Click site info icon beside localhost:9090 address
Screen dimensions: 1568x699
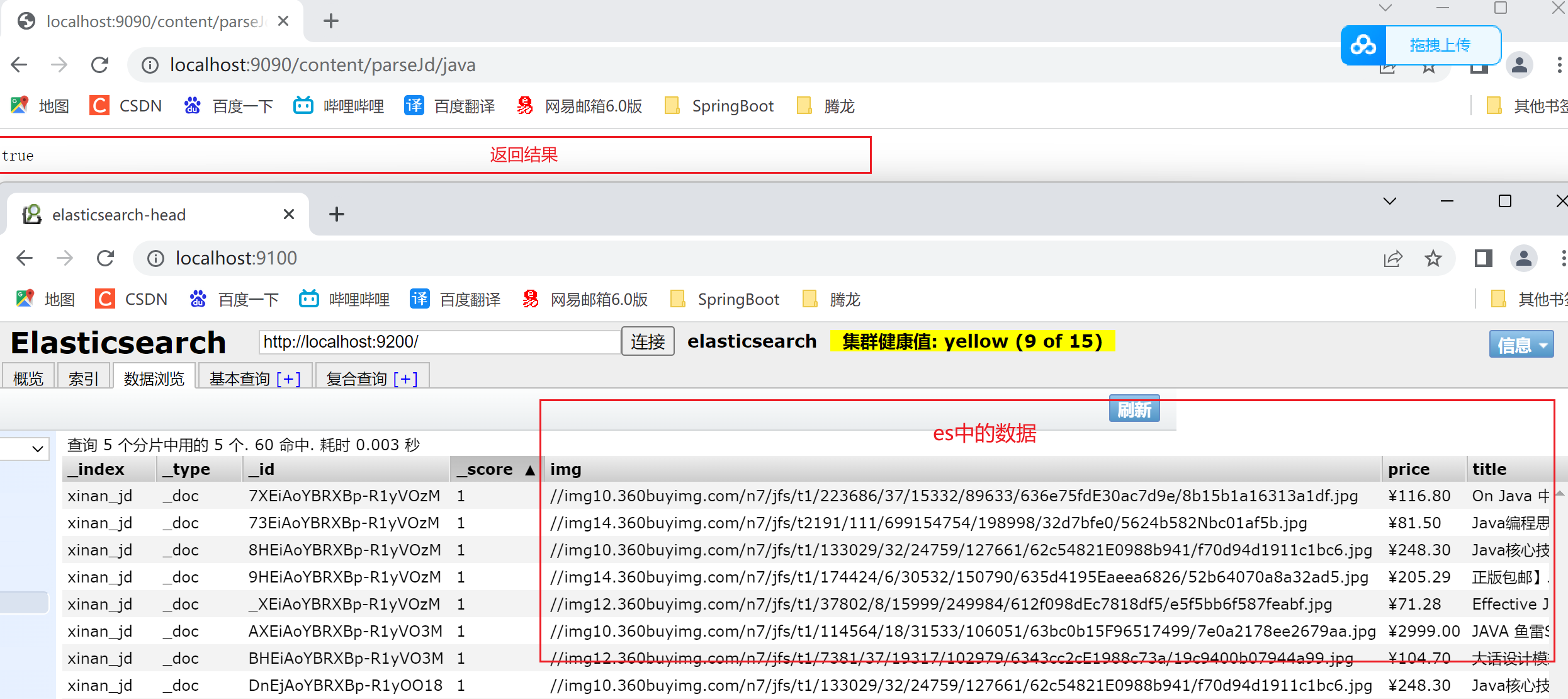(x=150, y=65)
